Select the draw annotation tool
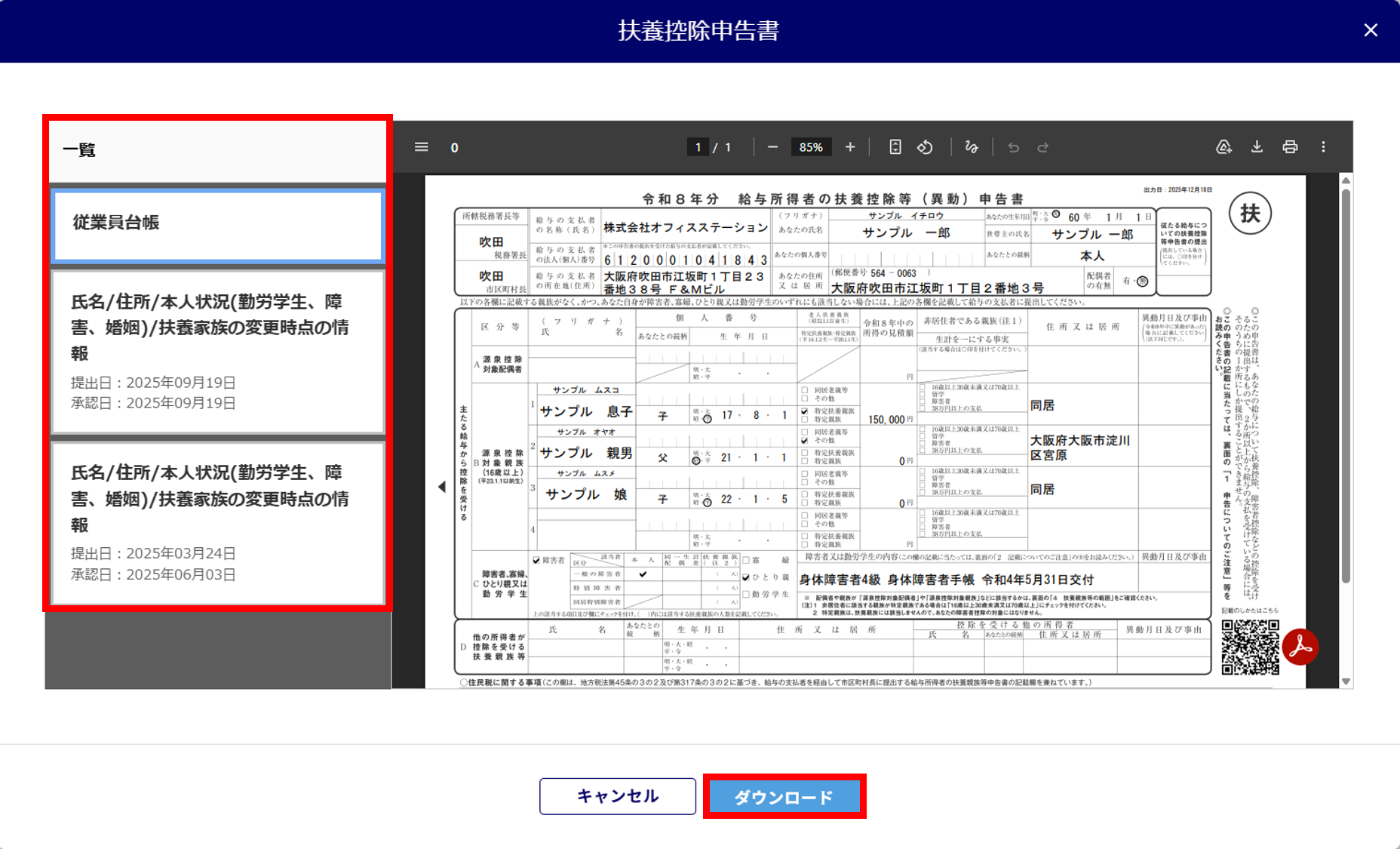Screen dimensions: 1400x849 pos(972,147)
